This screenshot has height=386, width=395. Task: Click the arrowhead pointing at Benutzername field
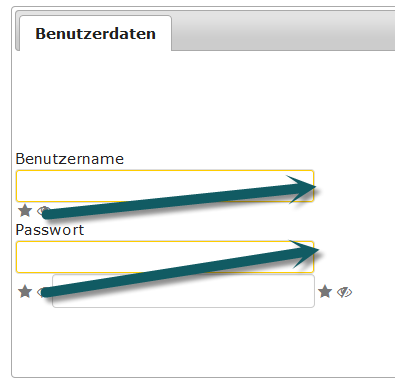[x=302, y=188]
